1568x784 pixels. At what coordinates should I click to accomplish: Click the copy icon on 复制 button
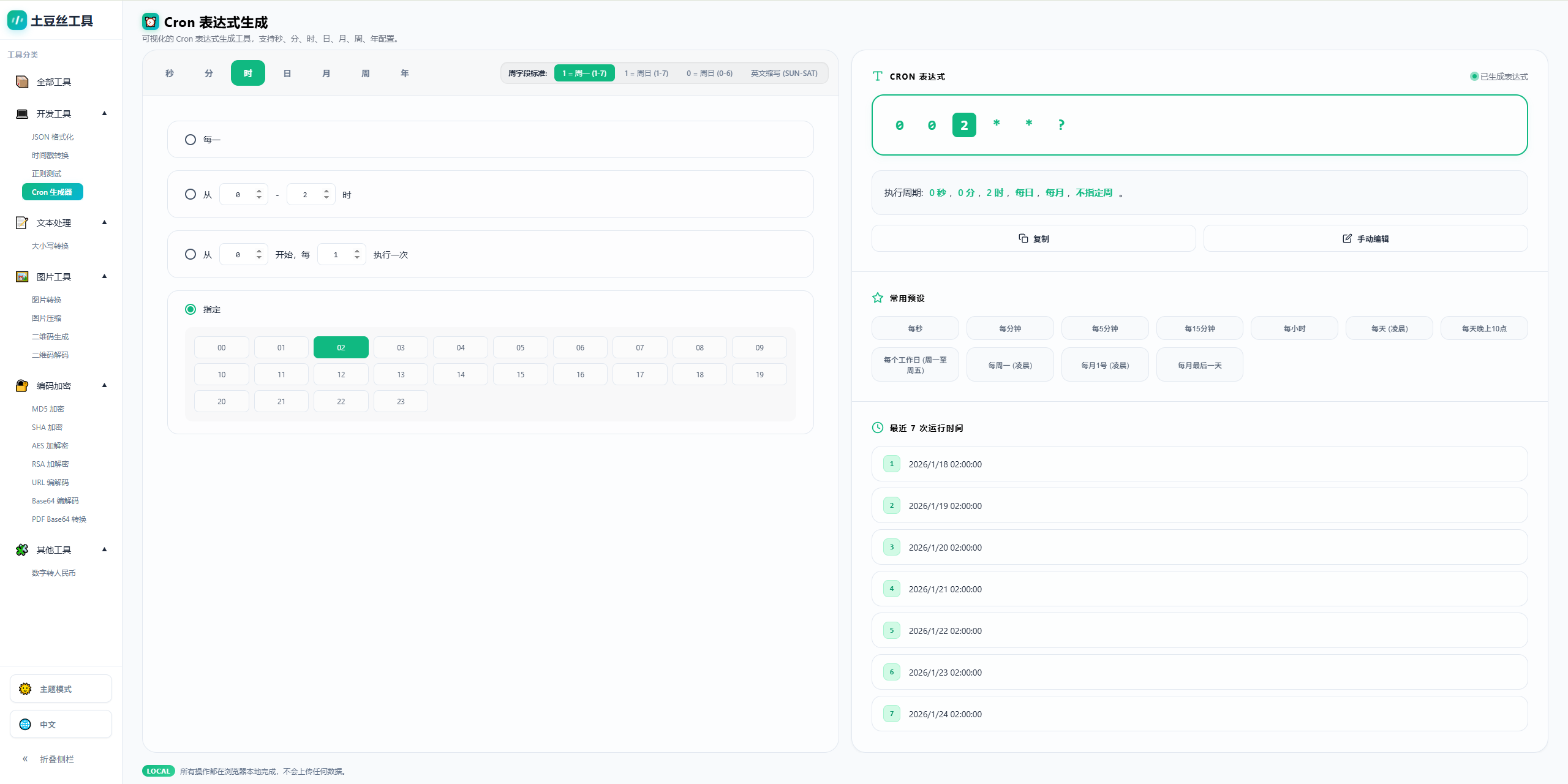pyautogui.click(x=1023, y=238)
